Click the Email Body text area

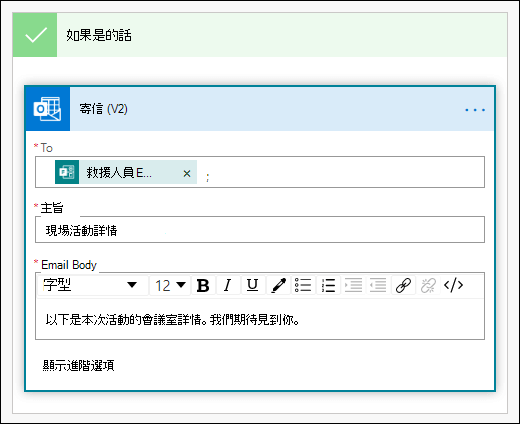tap(260, 319)
